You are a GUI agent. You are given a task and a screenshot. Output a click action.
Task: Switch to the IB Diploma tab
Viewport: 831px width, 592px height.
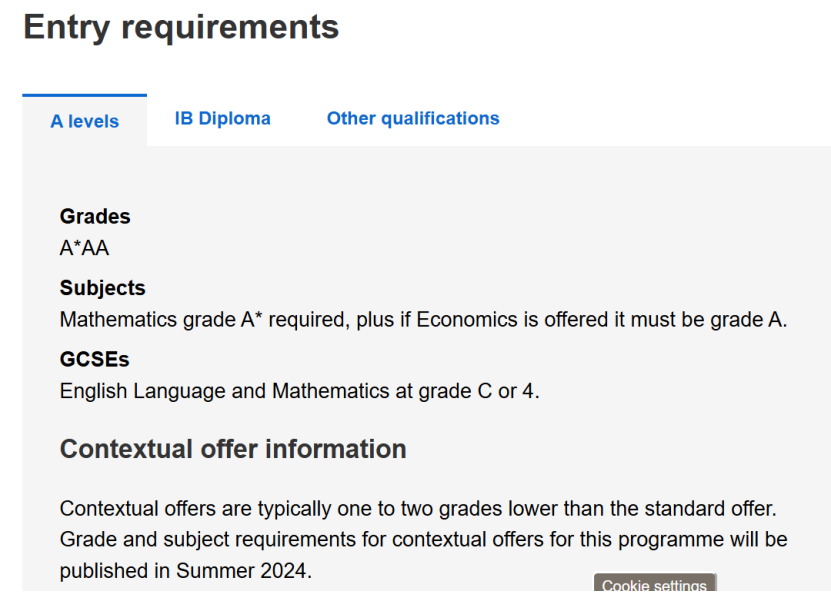223,118
